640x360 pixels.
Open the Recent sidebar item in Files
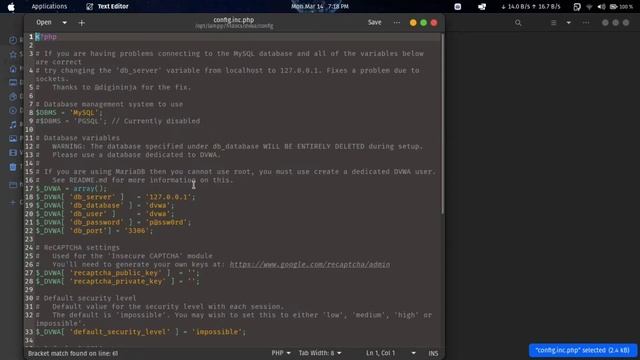[13, 40]
